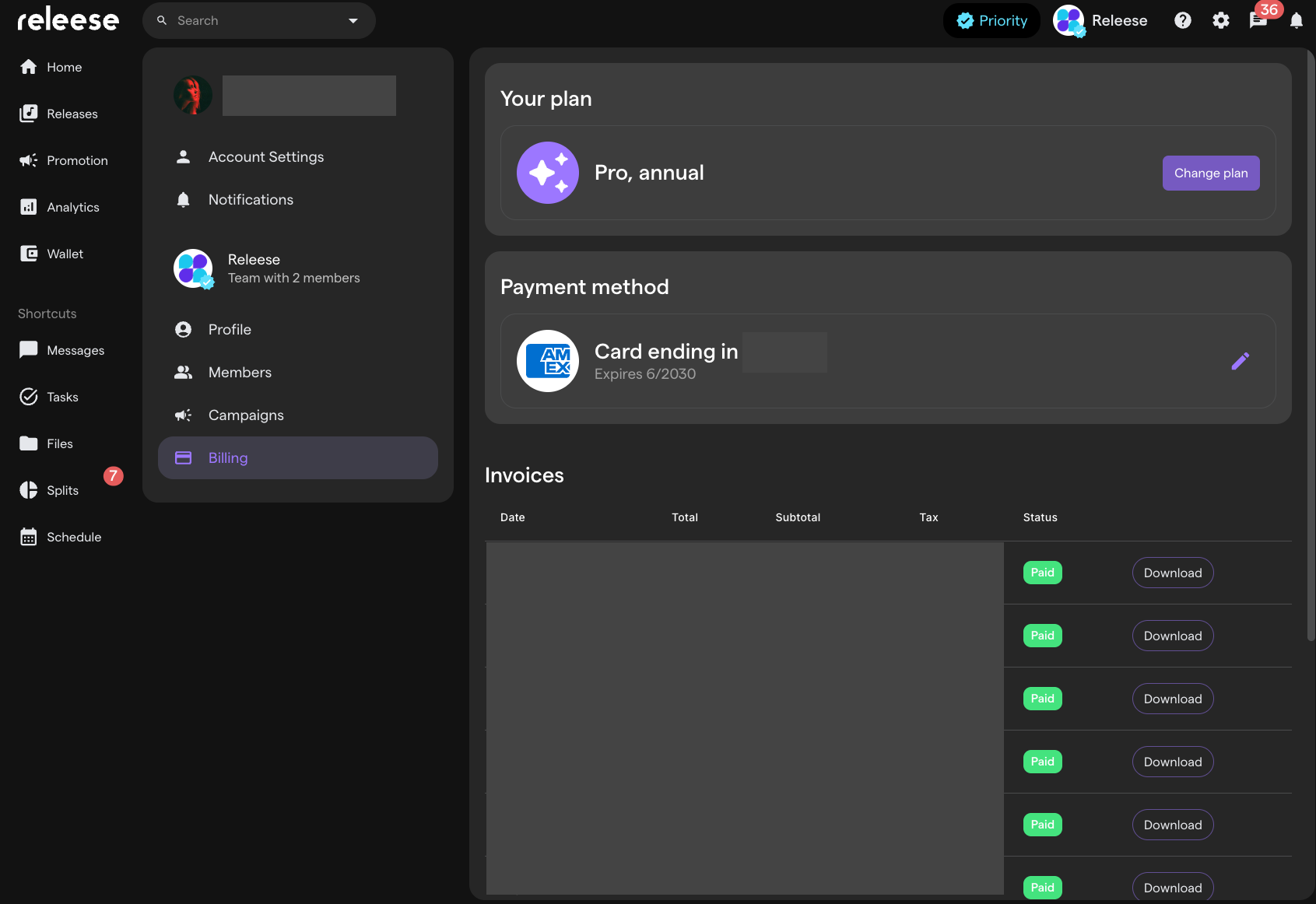Open the Files folder icon
1316x904 pixels.
coord(29,443)
